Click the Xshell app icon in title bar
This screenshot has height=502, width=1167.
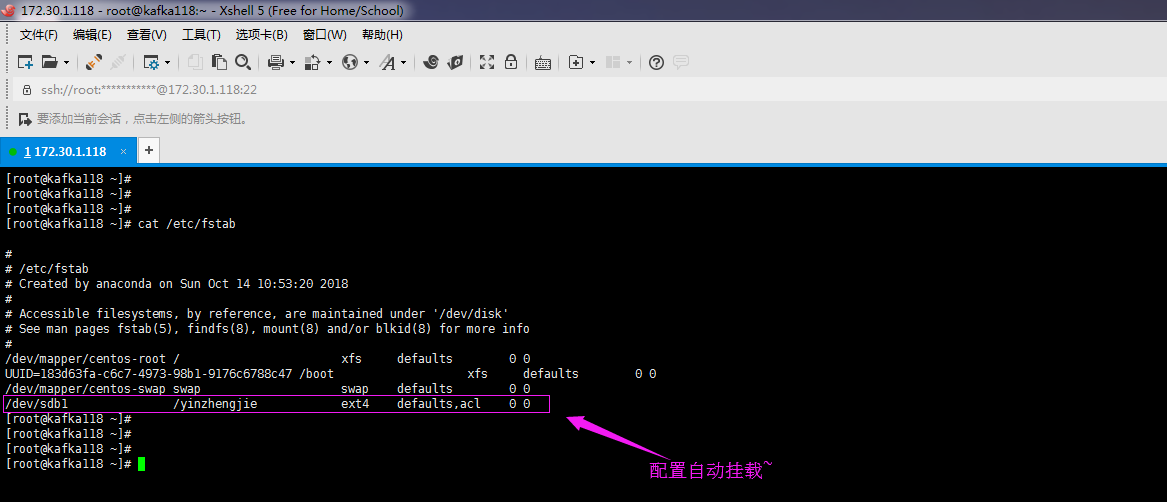pyautogui.click(x=9, y=10)
